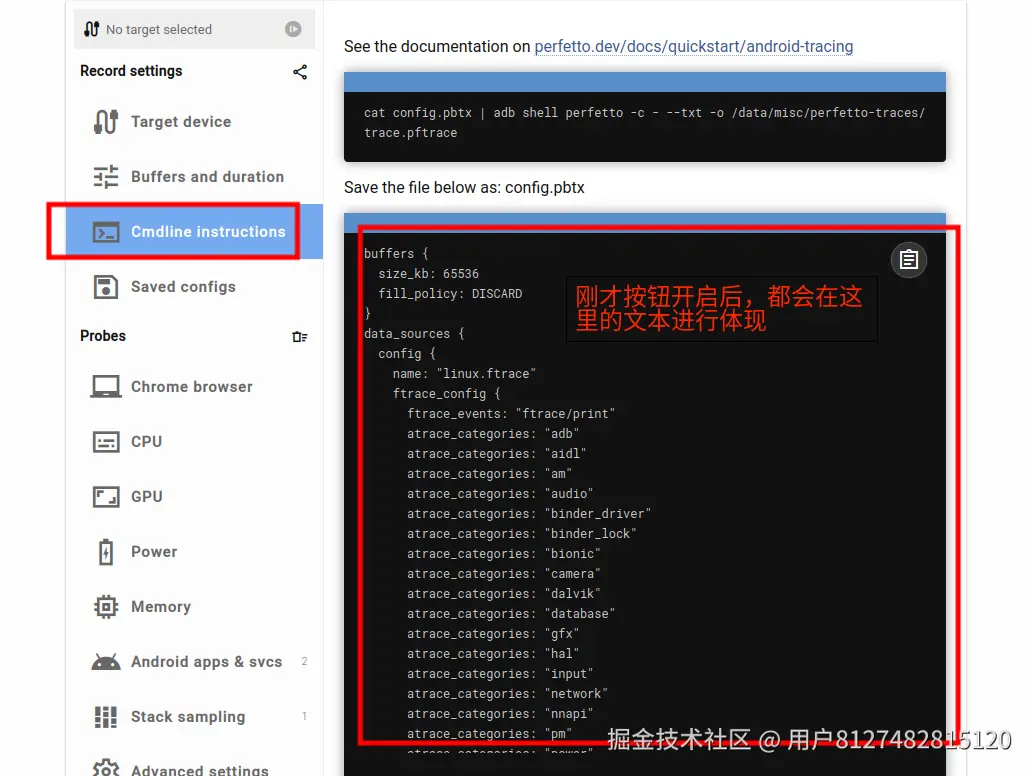Open Buffers and duration section
This screenshot has width=1034, height=776.
[194, 177]
